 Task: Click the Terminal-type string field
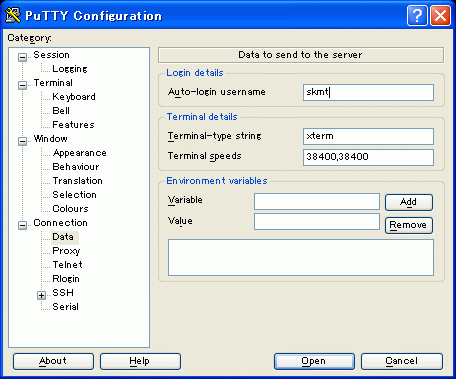click(368, 136)
